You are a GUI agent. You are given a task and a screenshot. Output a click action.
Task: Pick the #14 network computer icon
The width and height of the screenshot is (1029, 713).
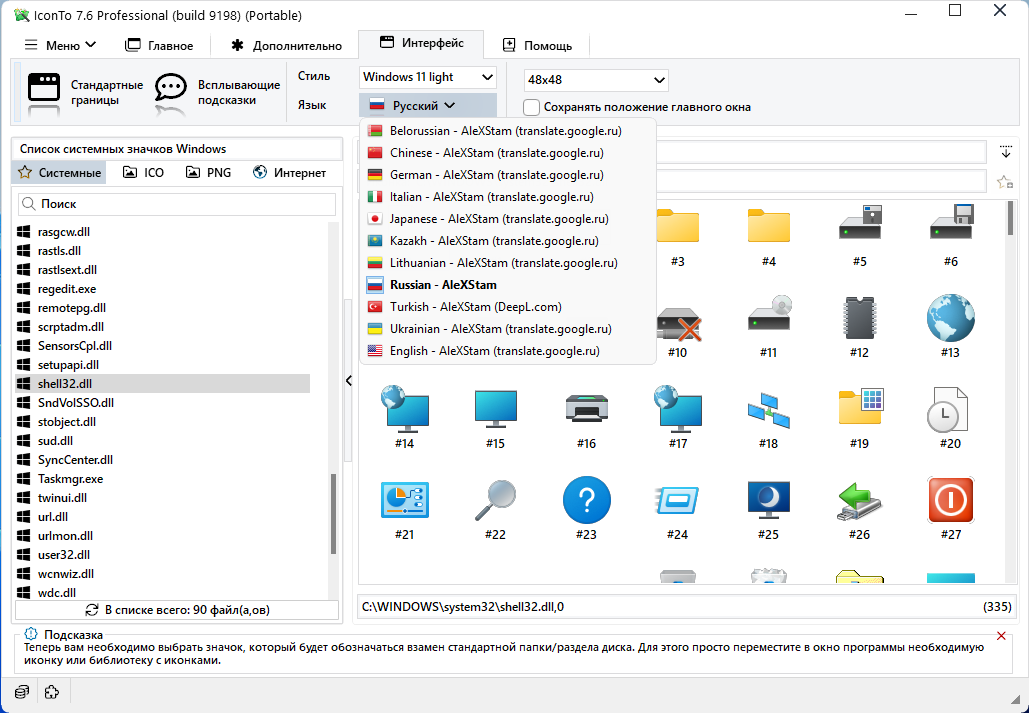(x=404, y=408)
